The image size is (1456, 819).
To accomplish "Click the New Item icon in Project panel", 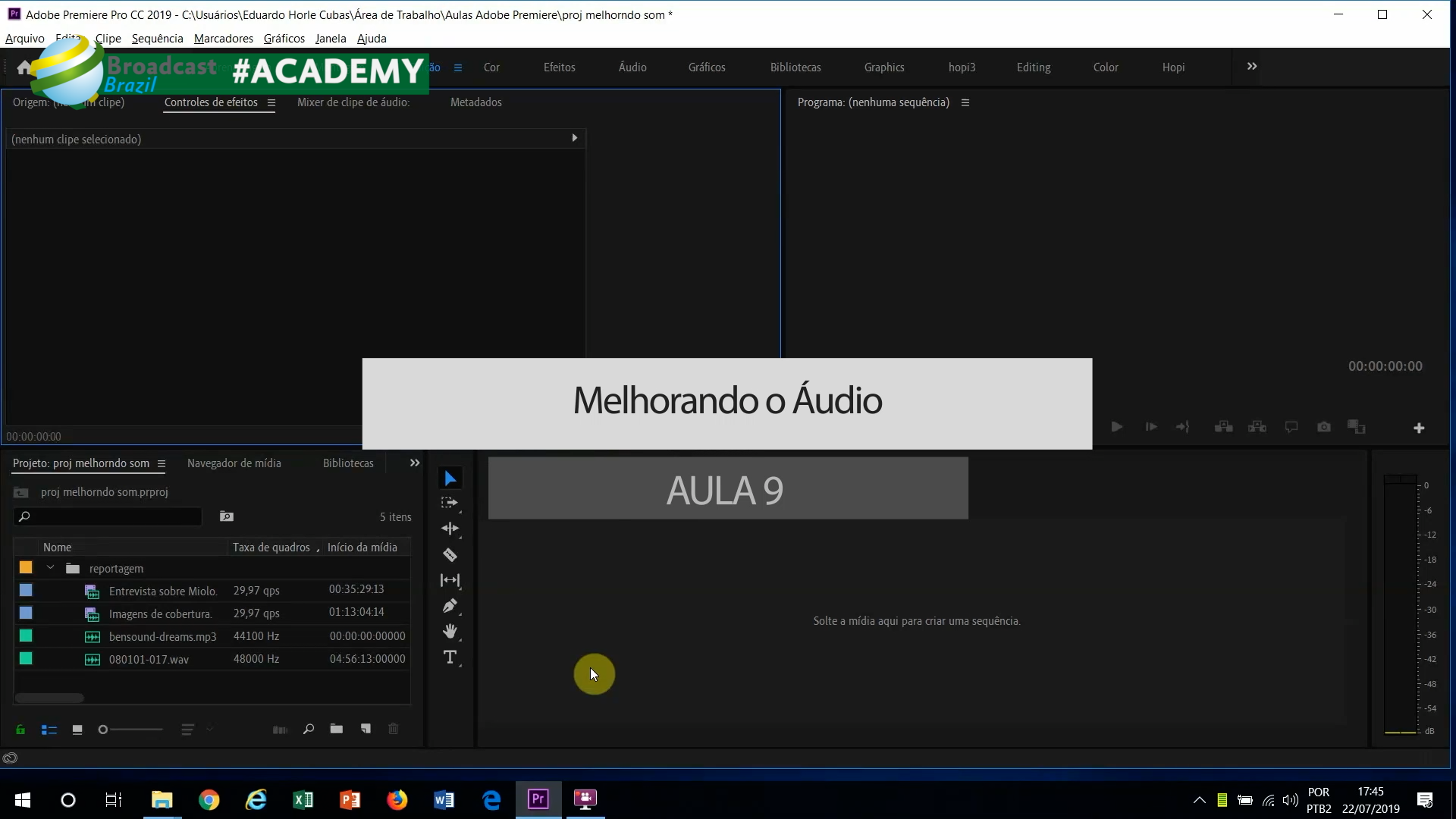I will pos(366,730).
